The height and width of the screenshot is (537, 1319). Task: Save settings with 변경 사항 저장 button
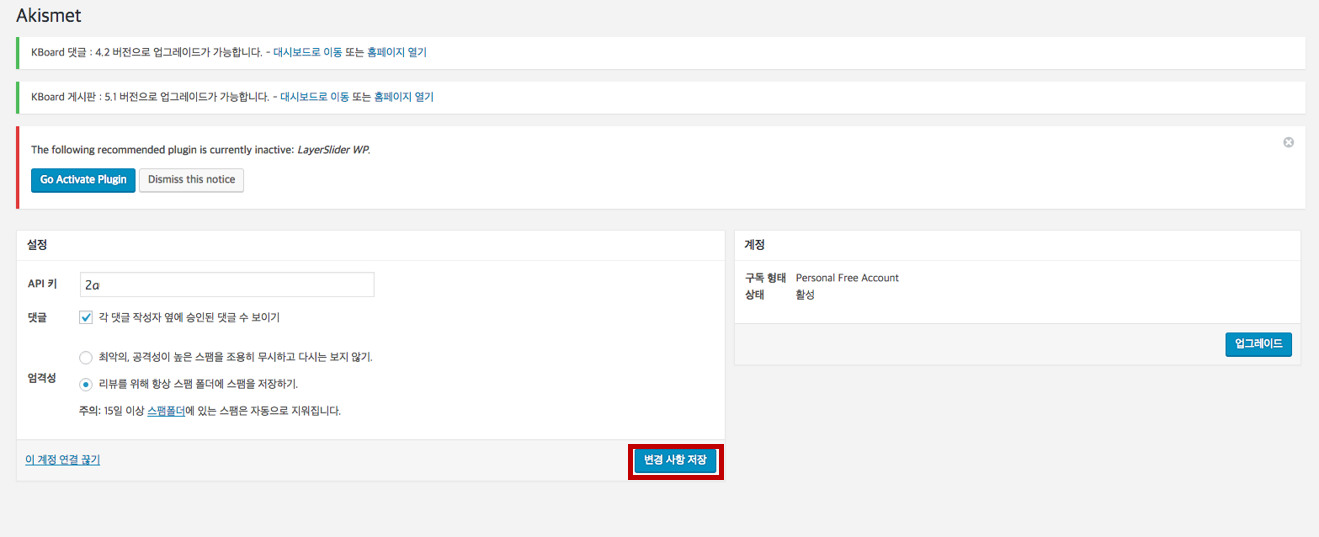point(675,461)
